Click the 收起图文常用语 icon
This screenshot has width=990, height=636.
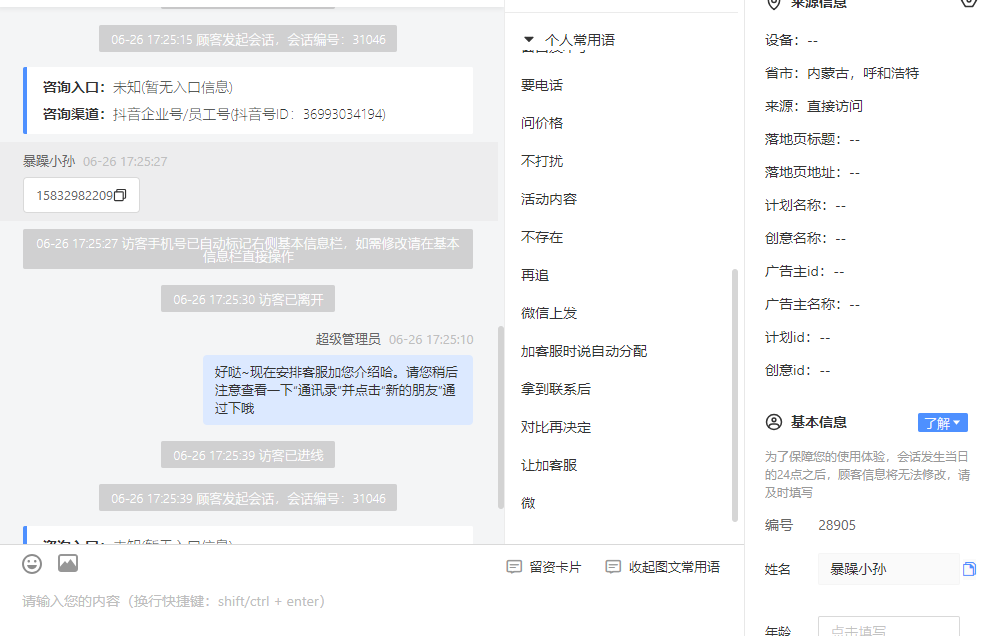click(612, 567)
